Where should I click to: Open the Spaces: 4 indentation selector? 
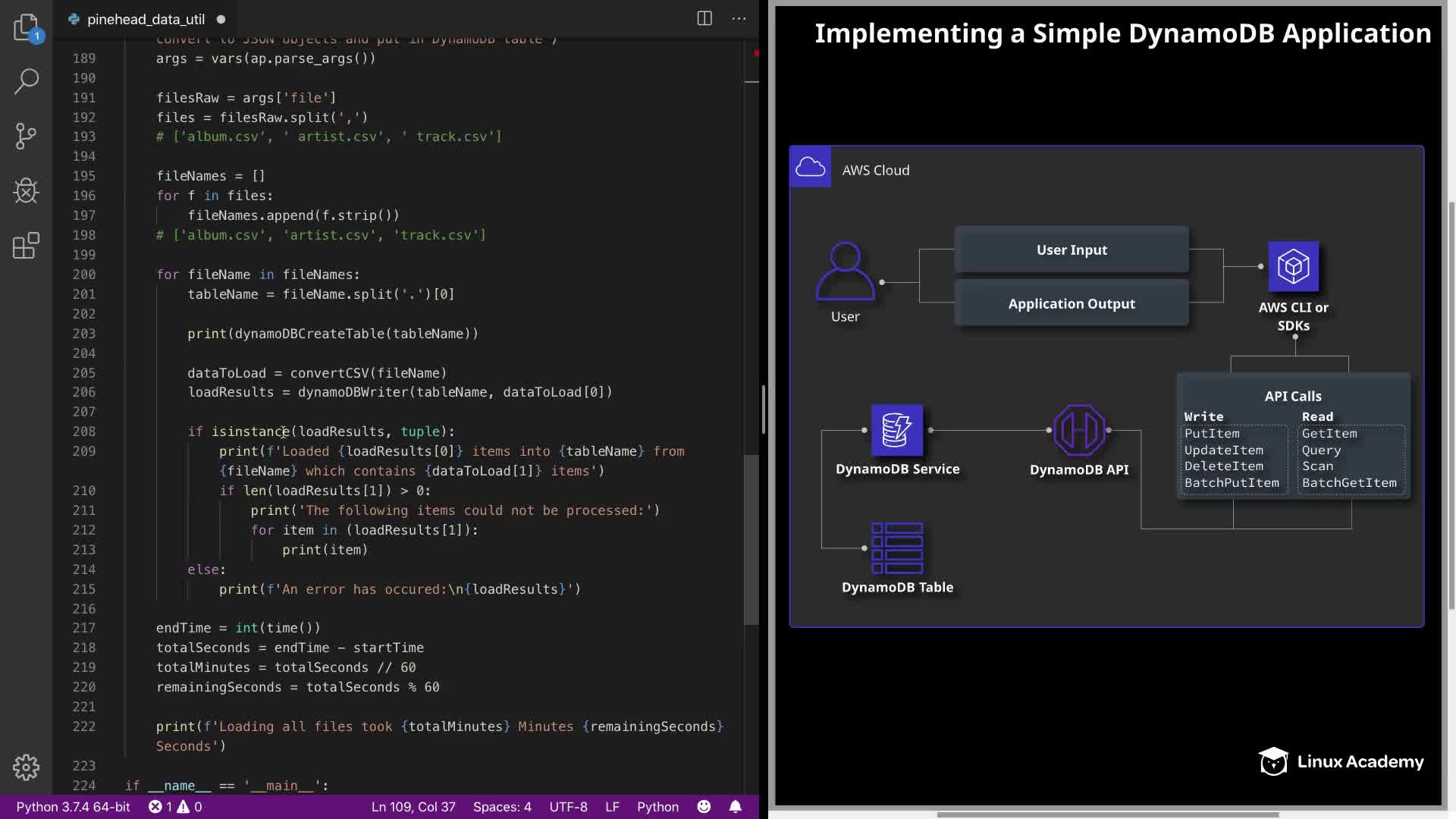point(502,807)
